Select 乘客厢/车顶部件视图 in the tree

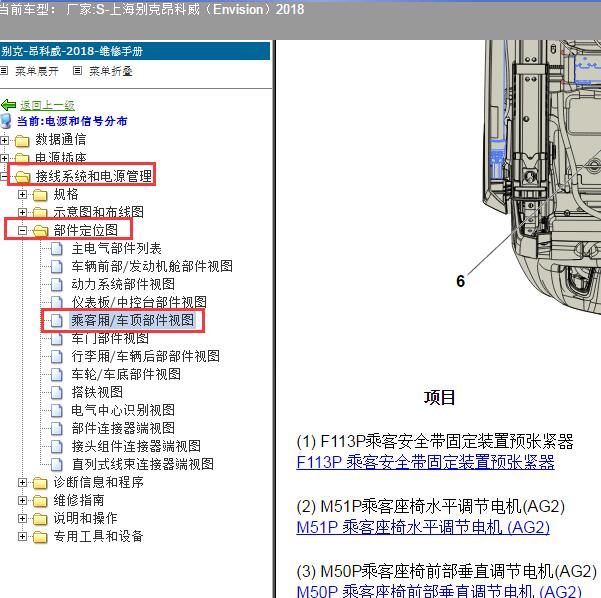point(133,320)
